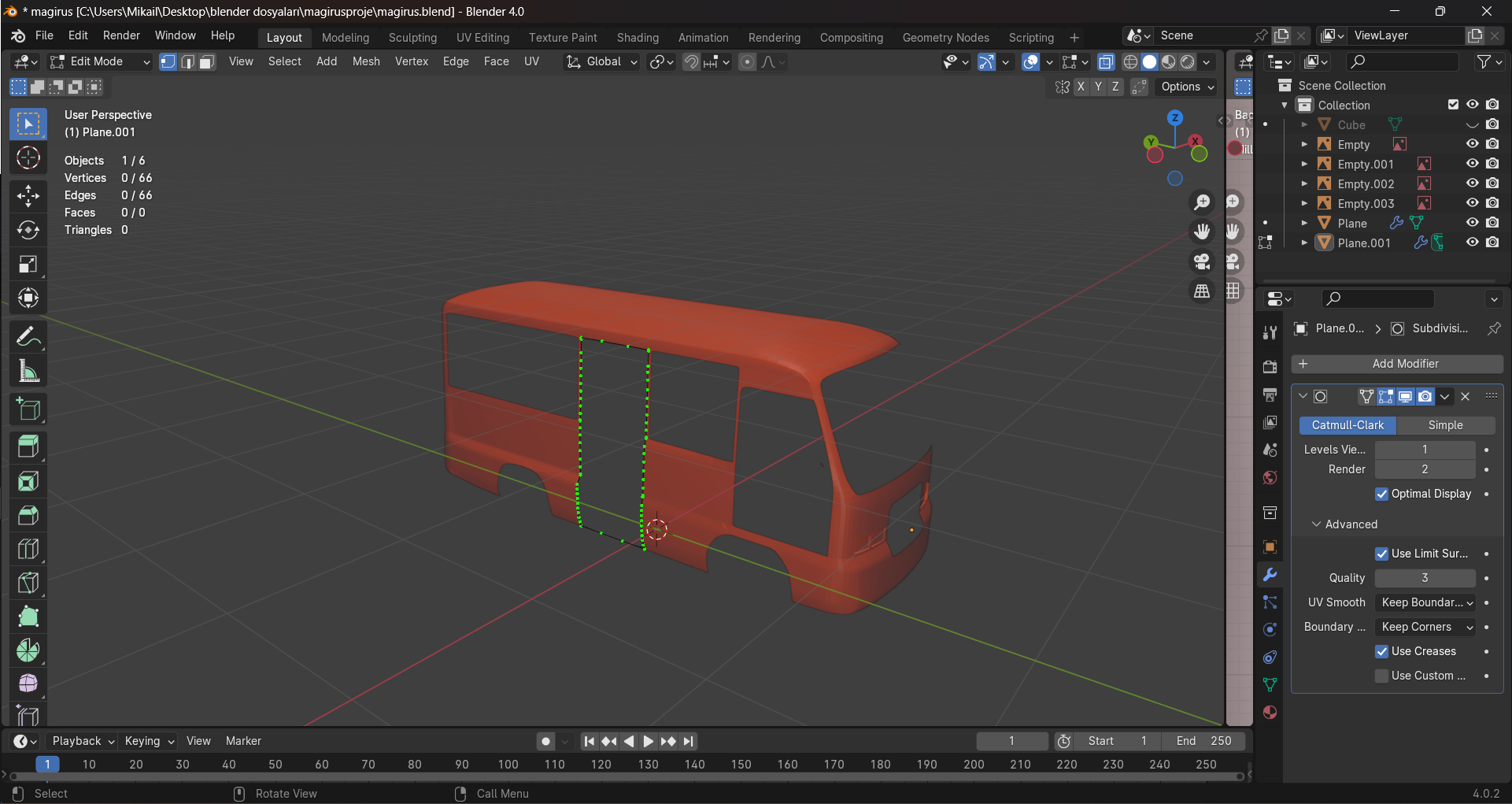Switch to edge select mode

coord(187,61)
